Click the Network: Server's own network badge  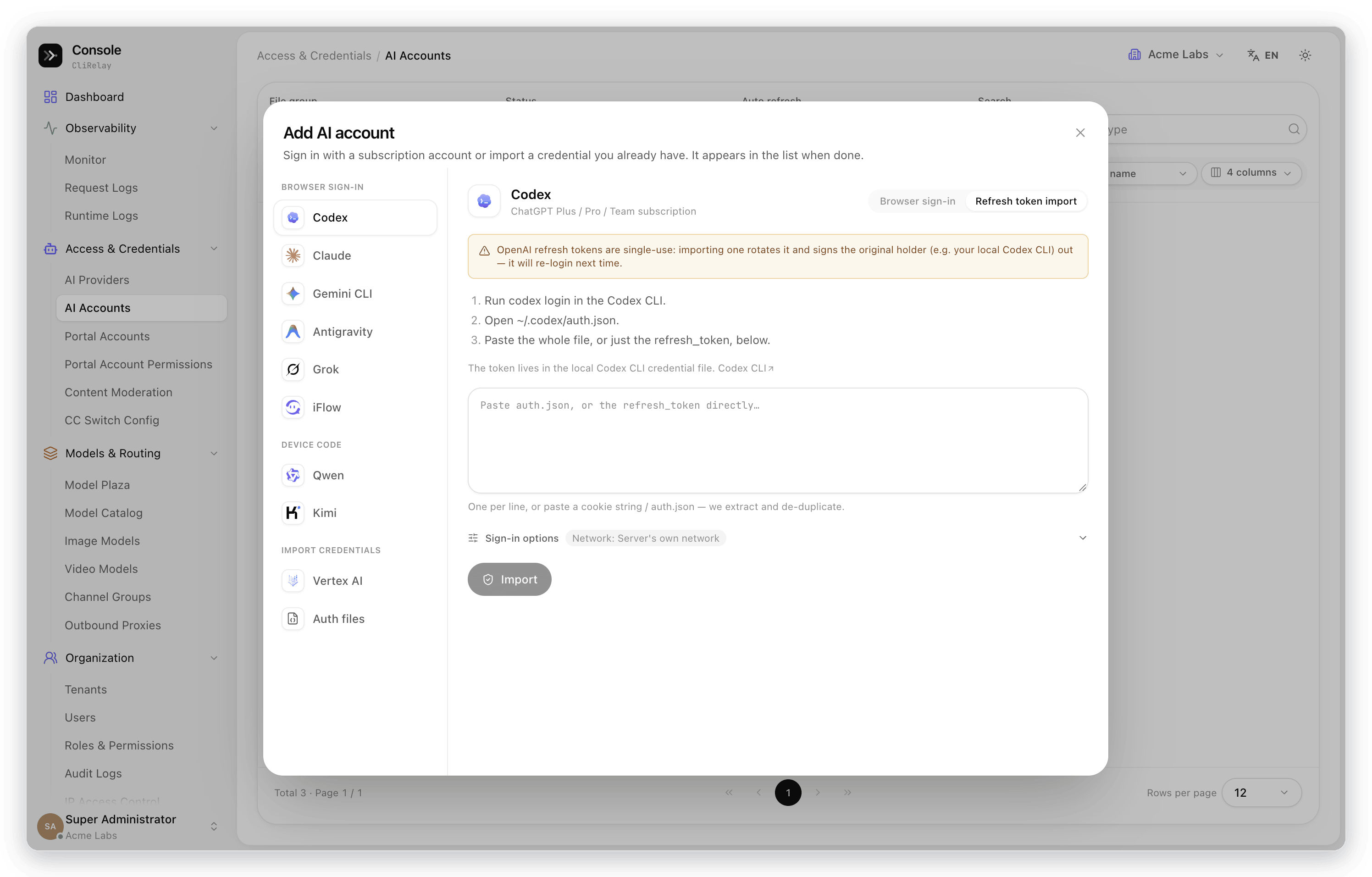[646, 538]
